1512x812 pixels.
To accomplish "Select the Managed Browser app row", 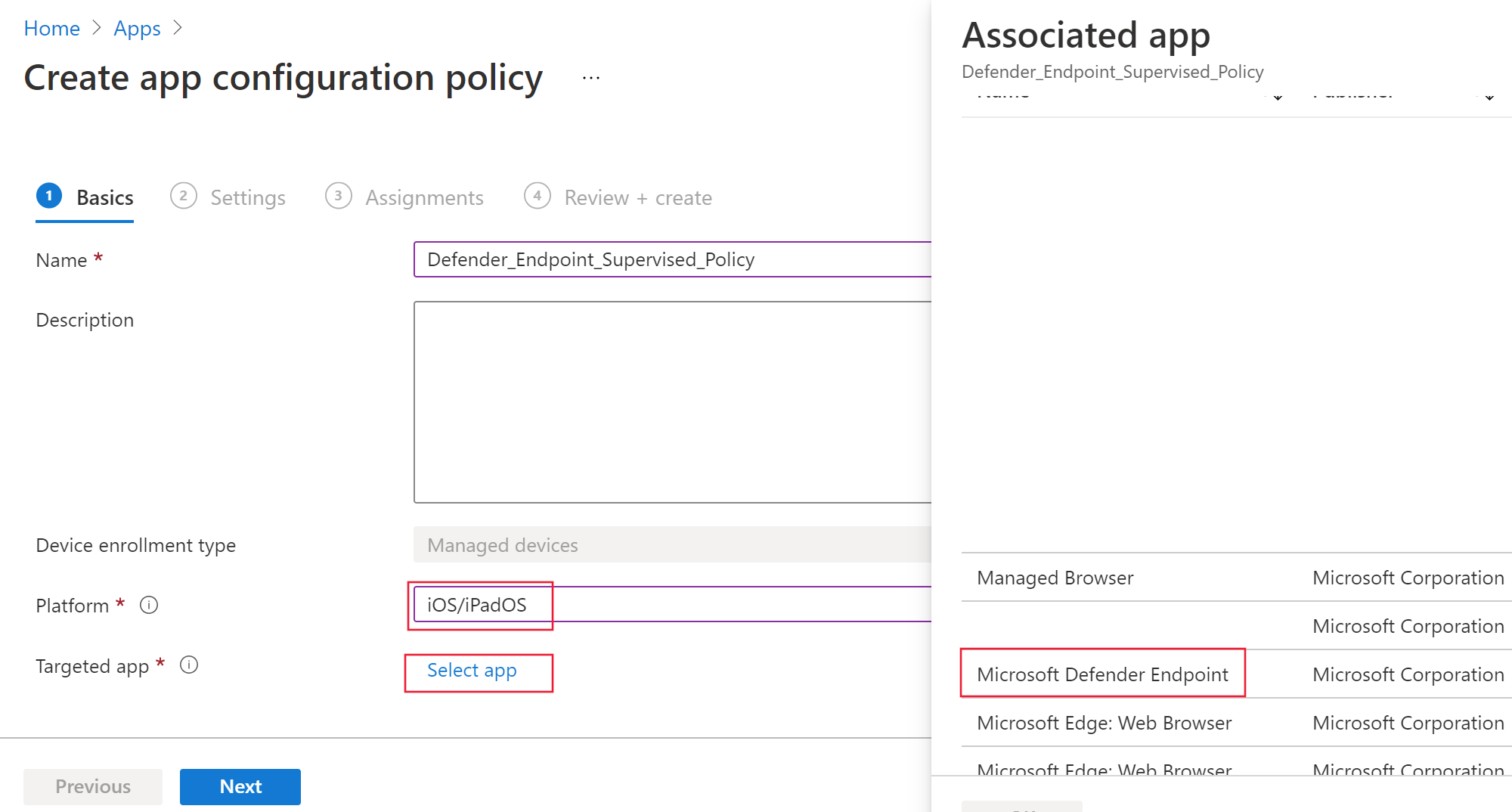I will 1236,578.
